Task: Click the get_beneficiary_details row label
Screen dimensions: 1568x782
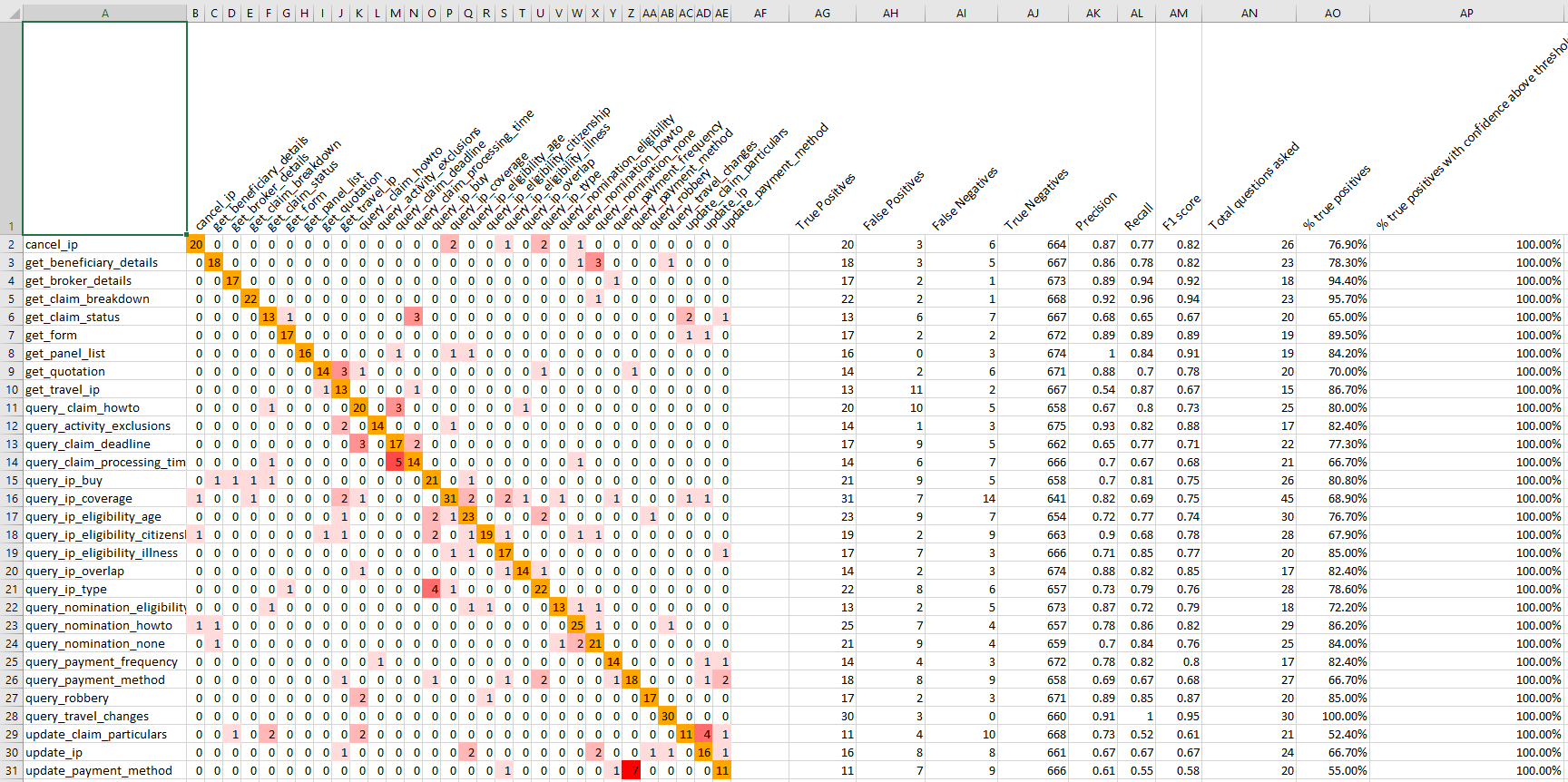Action: click(x=105, y=262)
